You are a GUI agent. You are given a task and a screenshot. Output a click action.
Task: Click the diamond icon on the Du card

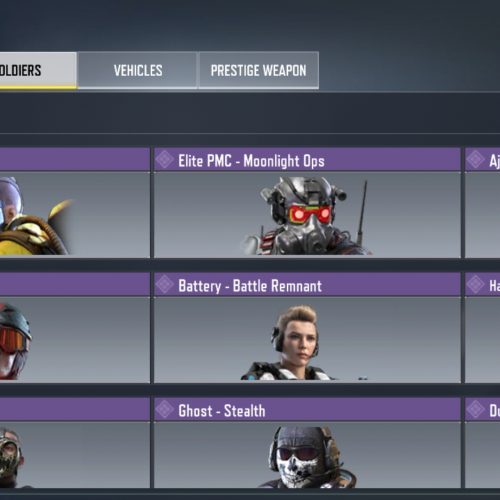click(x=475, y=409)
